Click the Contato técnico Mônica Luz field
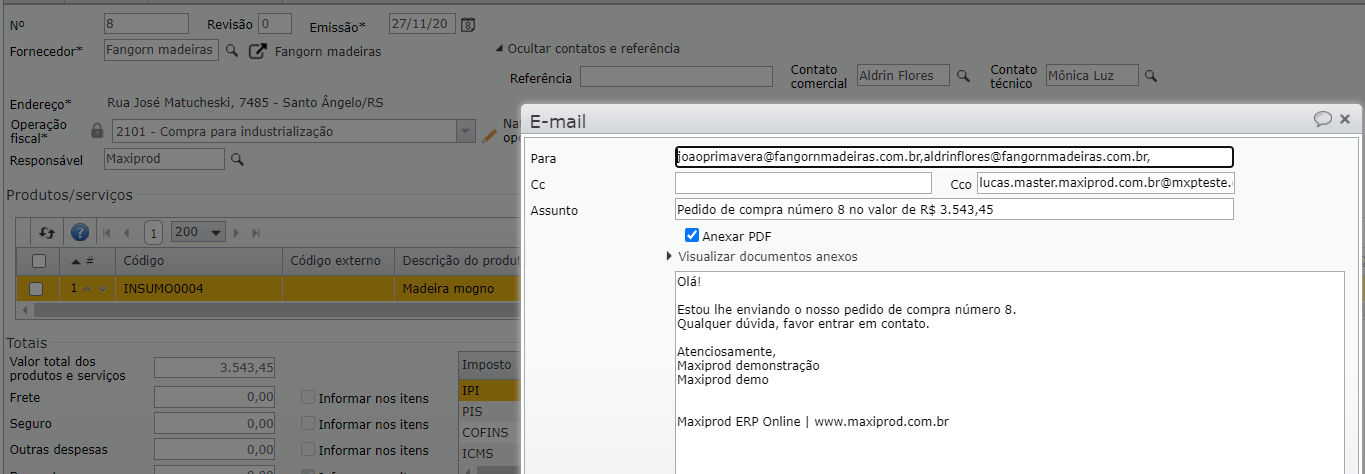Viewport: 1365px width, 474px height. [1092, 76]
